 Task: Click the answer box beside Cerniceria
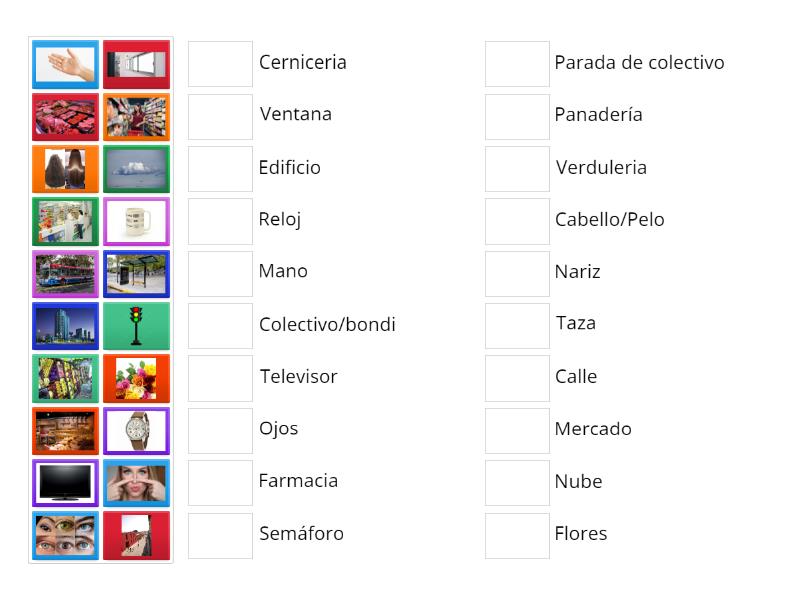(220, 63)
